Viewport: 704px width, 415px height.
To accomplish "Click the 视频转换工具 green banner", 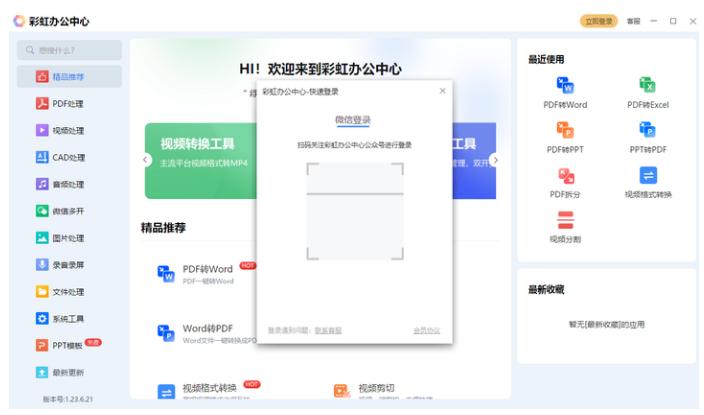I will pyautogui.click(x=201, y=161).
